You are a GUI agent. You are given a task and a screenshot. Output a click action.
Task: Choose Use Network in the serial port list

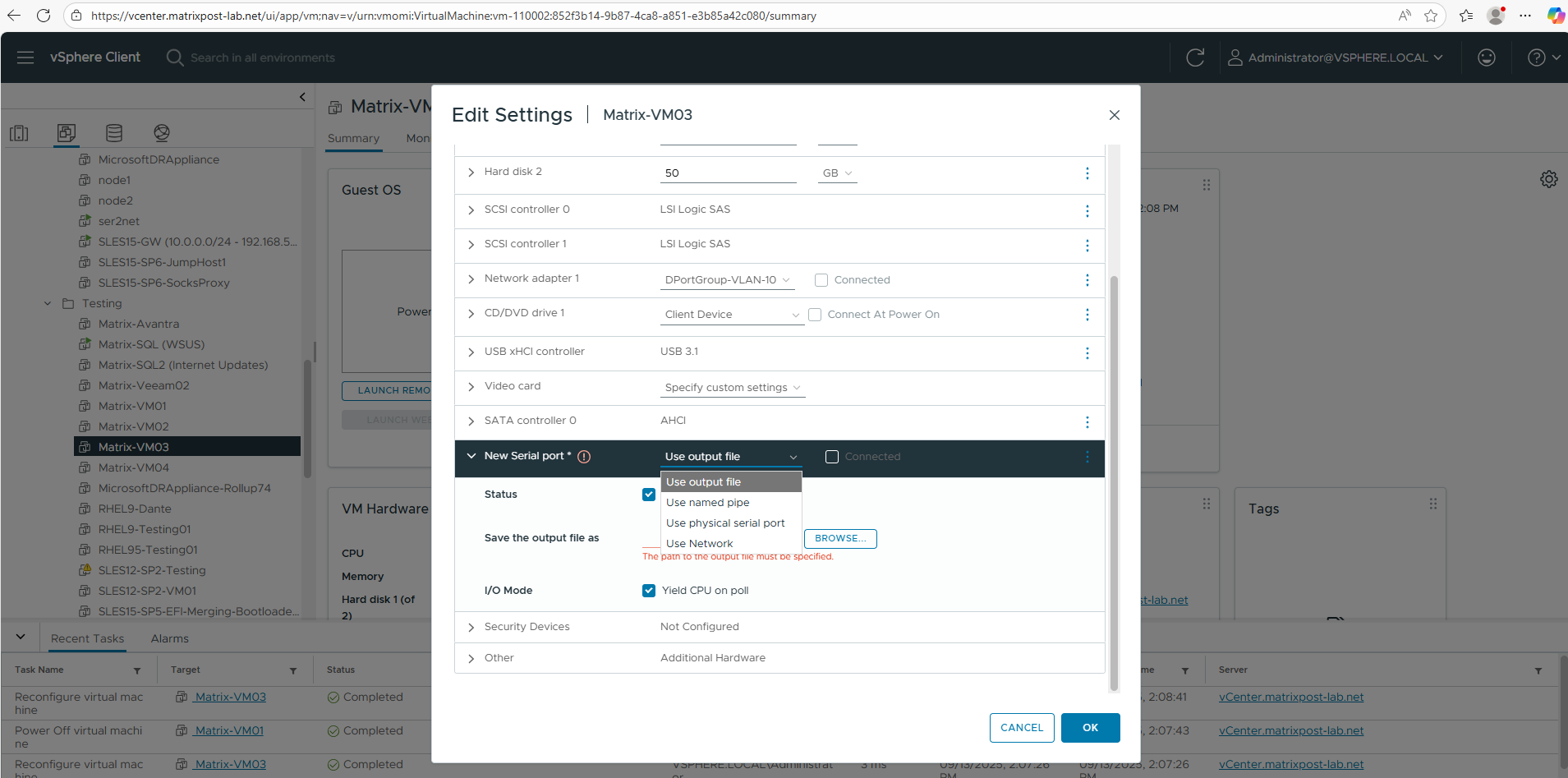pos(699,544)
